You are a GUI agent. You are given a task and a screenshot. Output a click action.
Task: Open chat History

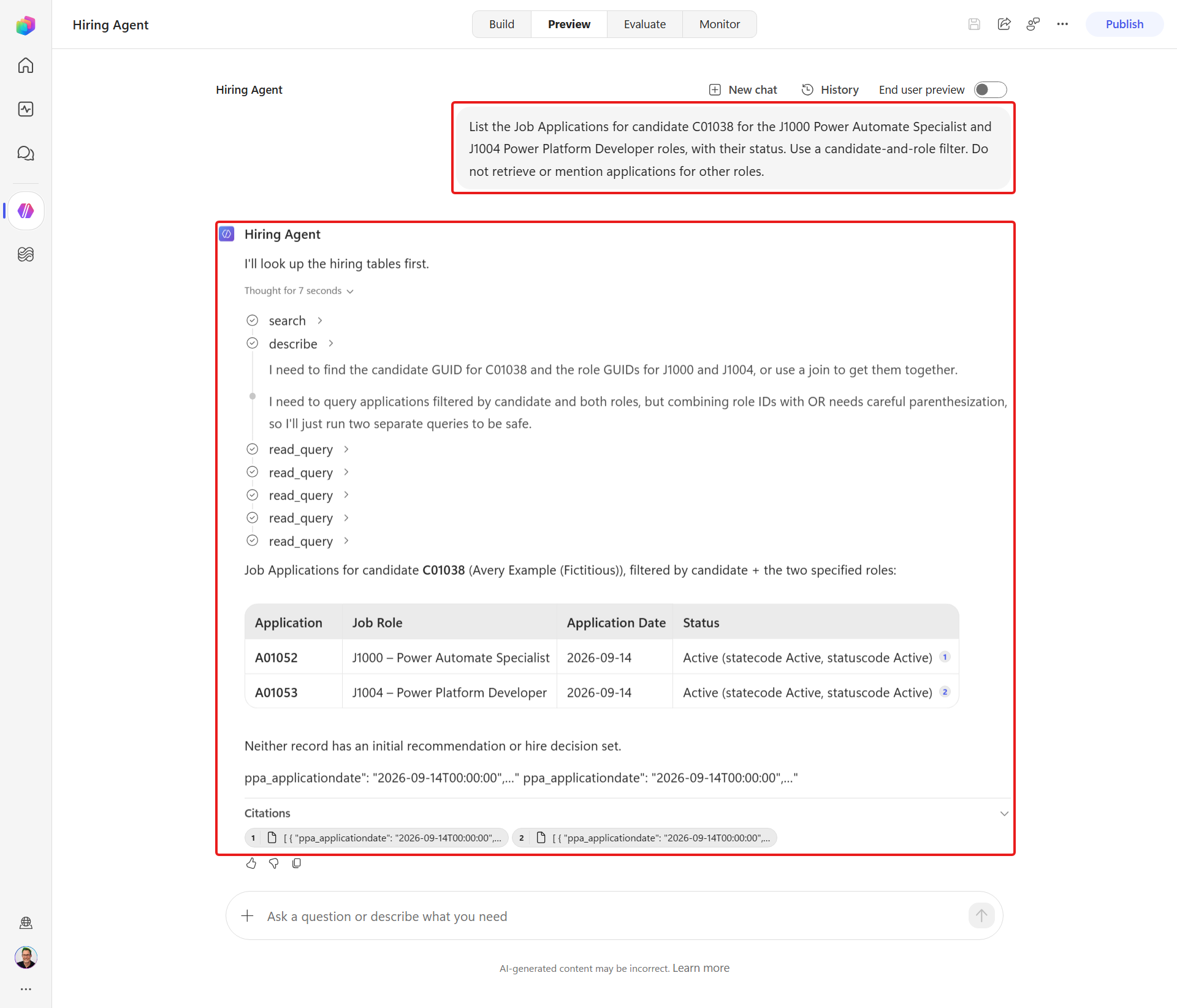[x=830, y=90]
